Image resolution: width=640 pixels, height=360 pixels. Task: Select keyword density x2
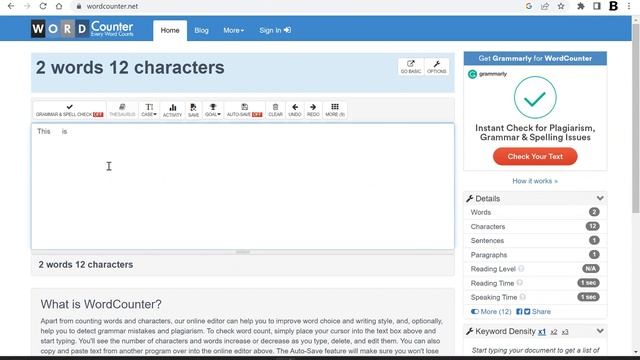tap(553, 332)
